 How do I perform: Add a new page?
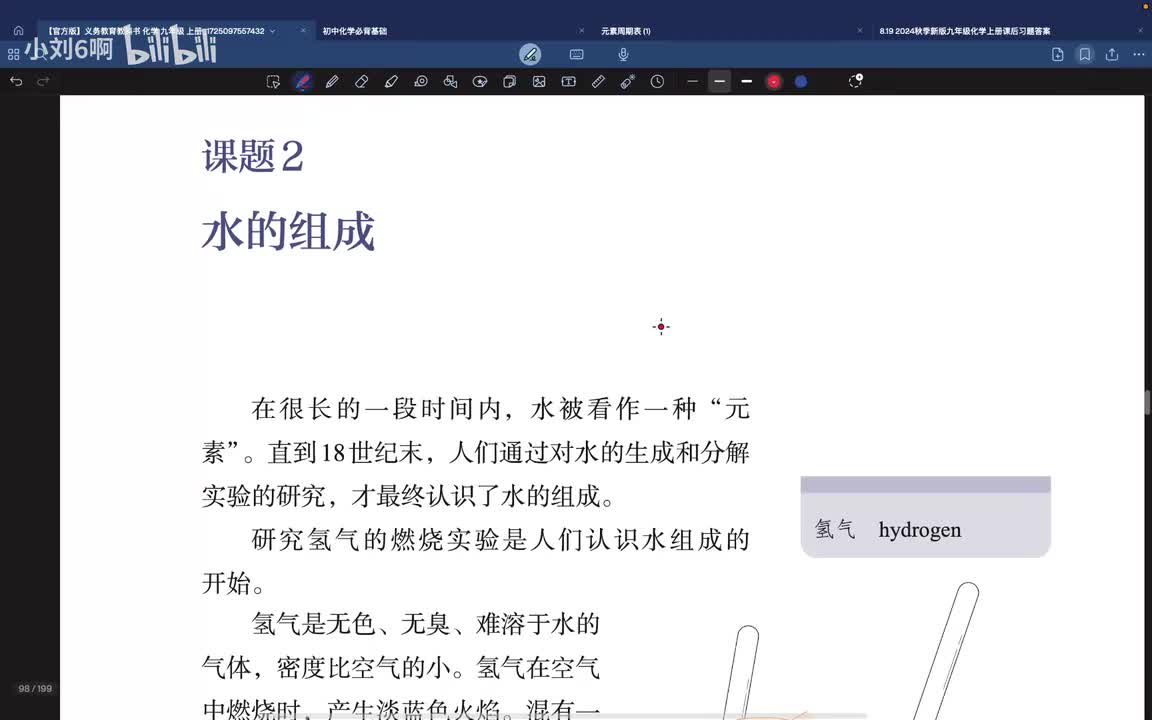click(x=1058, y=54)
